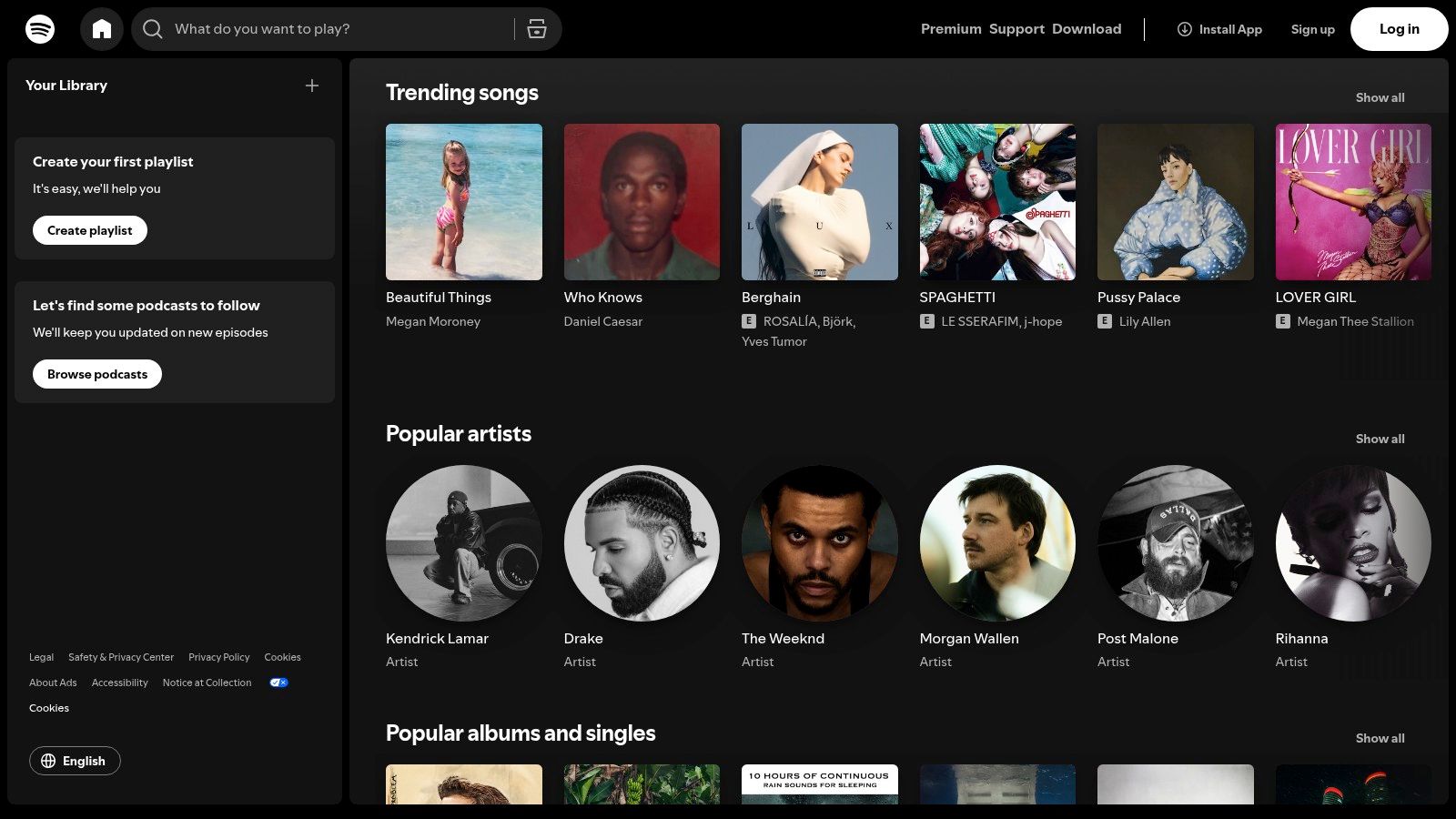Open Browse via the icon beside the search bar
Screen dimensions: 1456x819
pyautogui.click(x=537, y=28)
